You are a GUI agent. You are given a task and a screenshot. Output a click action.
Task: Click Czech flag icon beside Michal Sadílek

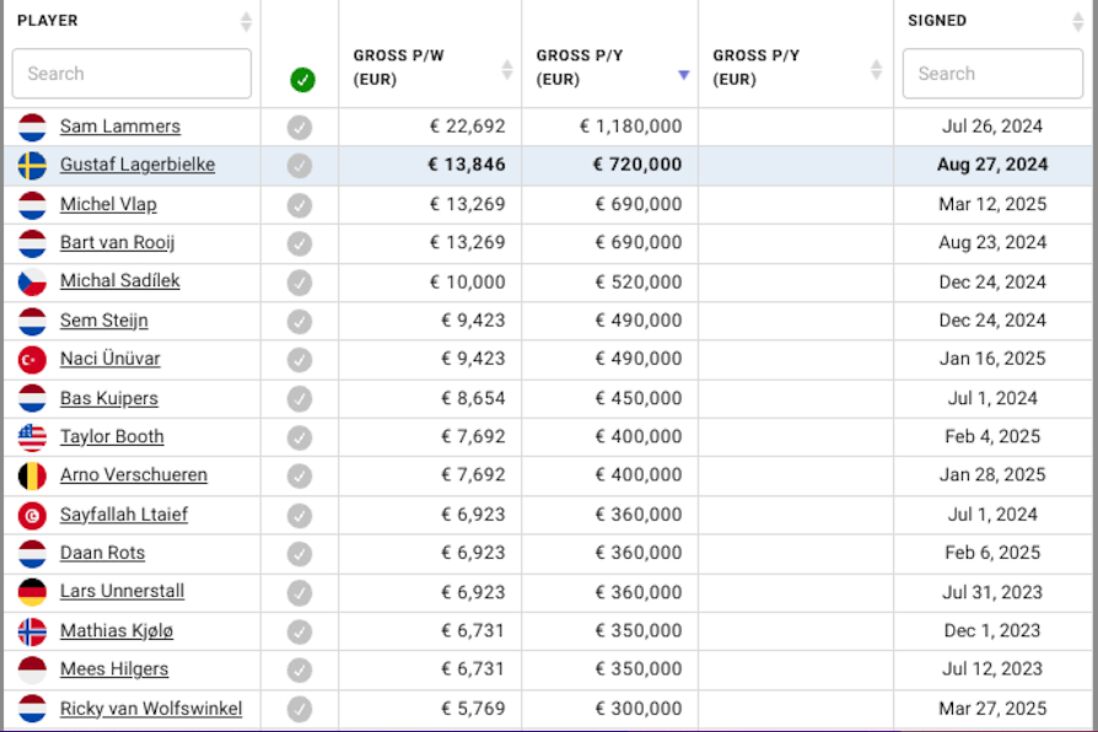(32, 282)
